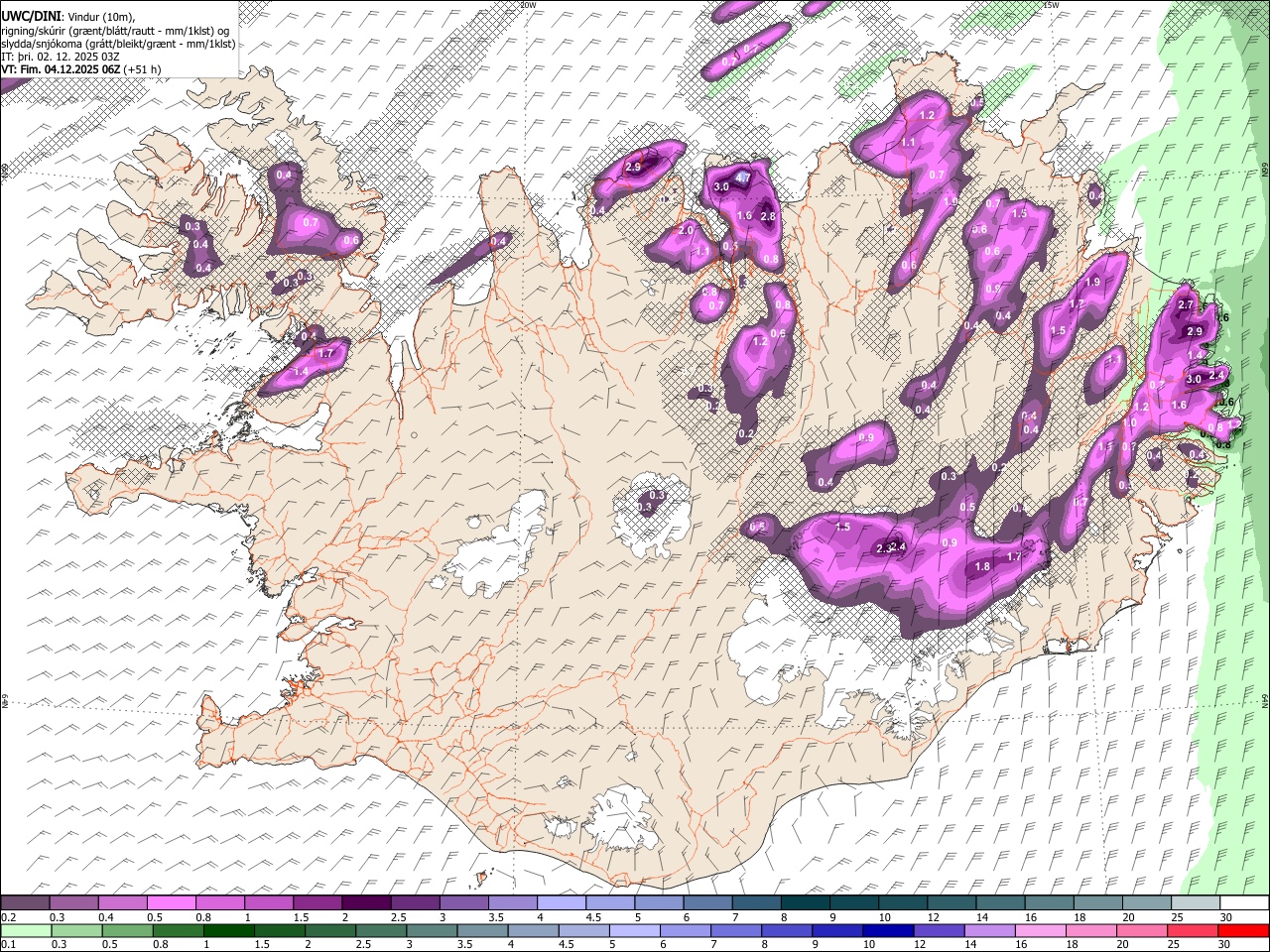Click the '10' label on the snow scale
Image resolution: width=1270 pixels, height=952 pixels.
[884, 916]
